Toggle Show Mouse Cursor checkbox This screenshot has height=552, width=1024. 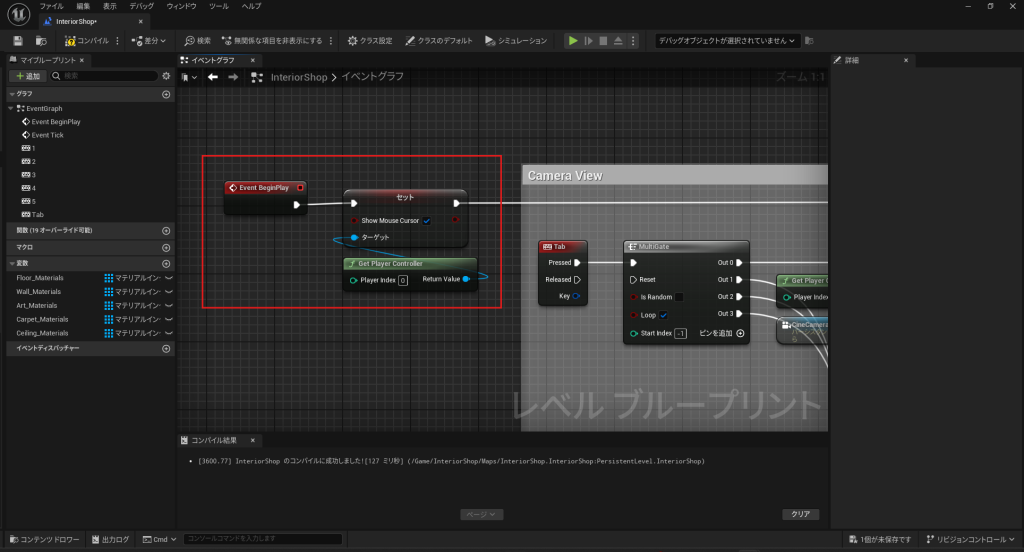point(427,220)
